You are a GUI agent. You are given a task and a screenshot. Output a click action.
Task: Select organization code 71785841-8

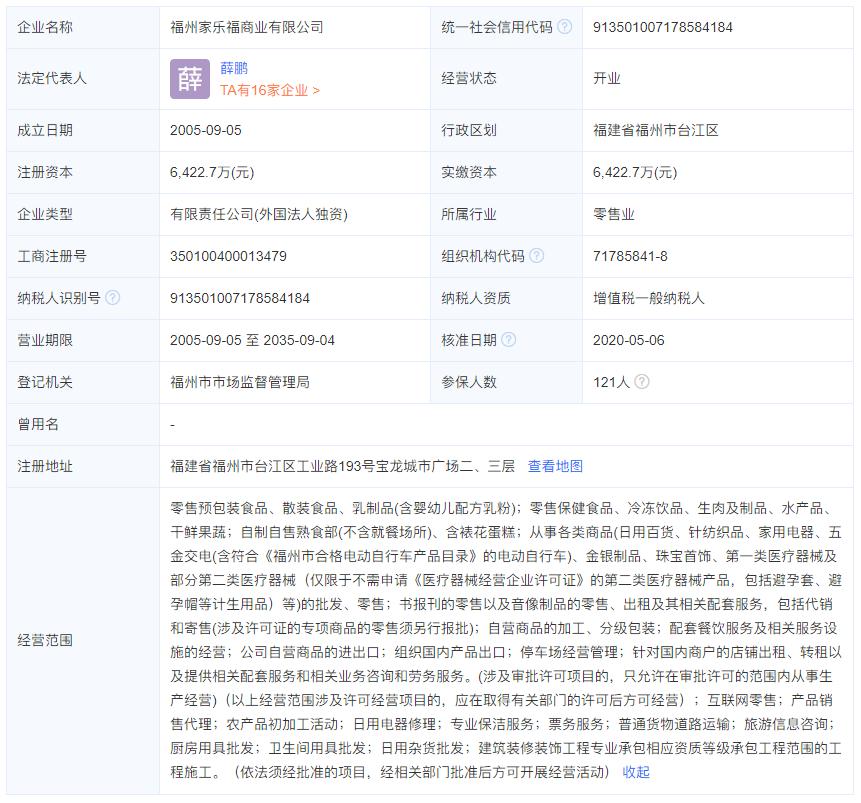tap(630, 256)
